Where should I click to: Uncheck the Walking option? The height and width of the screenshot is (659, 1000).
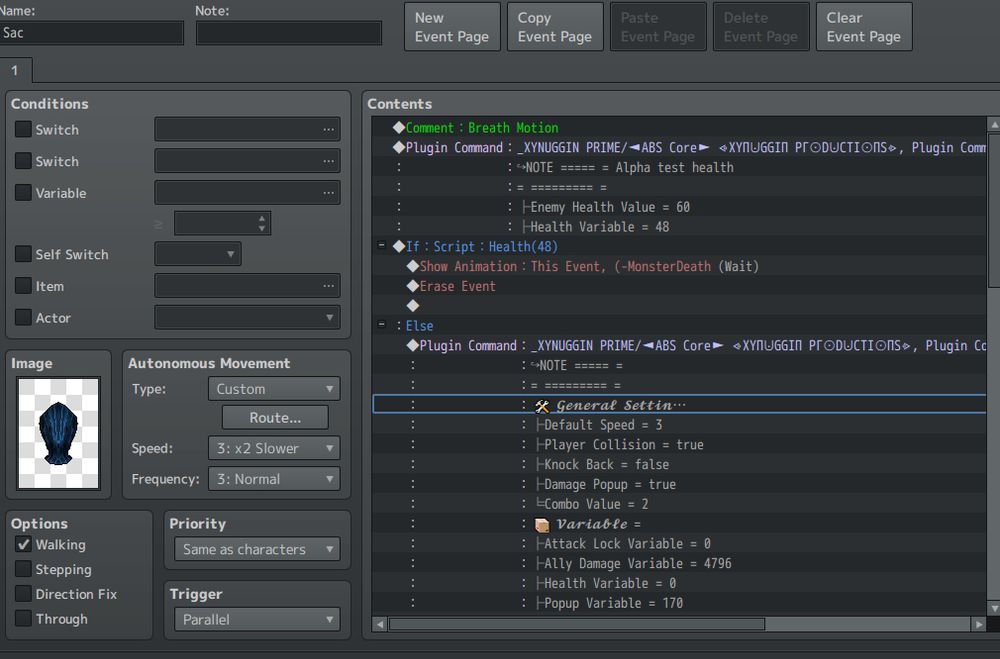point(23,545)
